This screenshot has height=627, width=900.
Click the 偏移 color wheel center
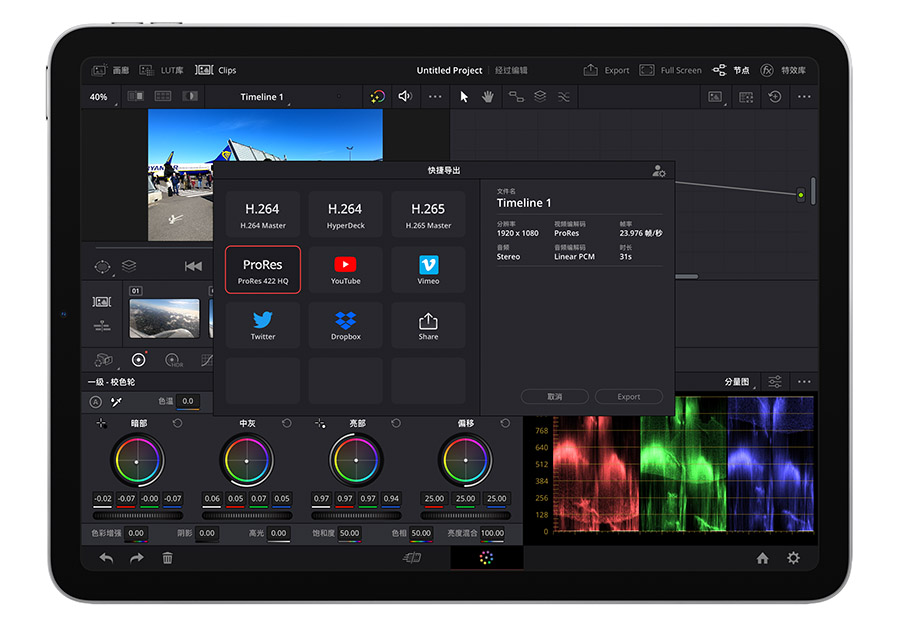click(465, 460)
